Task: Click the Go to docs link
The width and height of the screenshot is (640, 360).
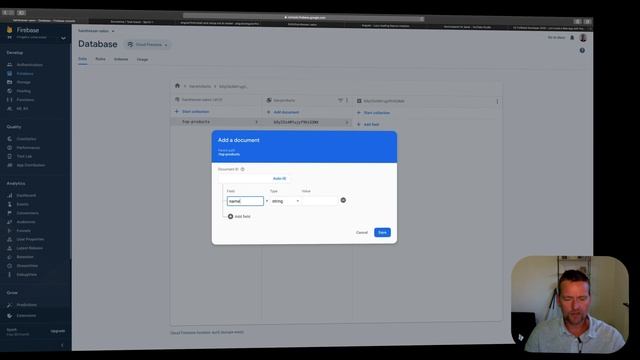Action: (556, 38)
